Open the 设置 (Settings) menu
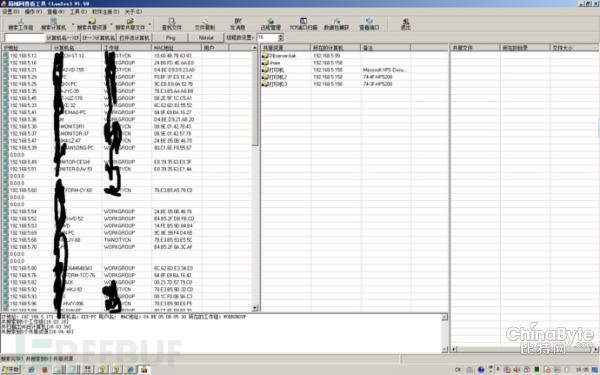Screen dimensions: 600x375 [11, 12]
